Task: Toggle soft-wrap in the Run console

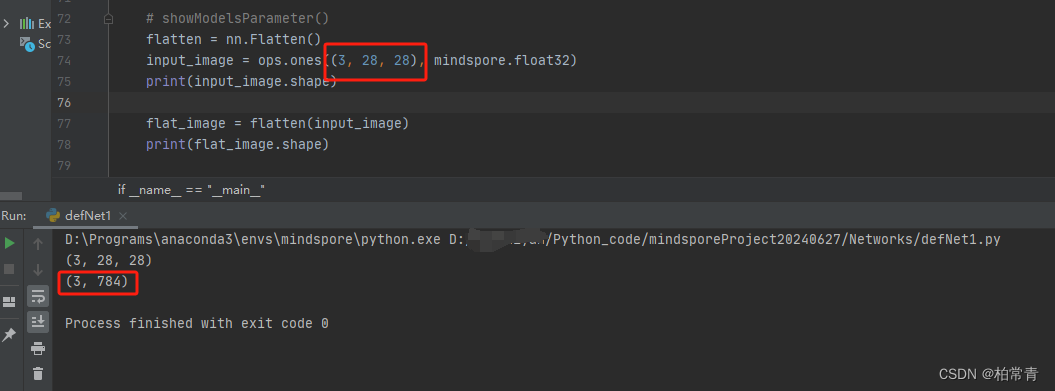Action: pos(38,296)
